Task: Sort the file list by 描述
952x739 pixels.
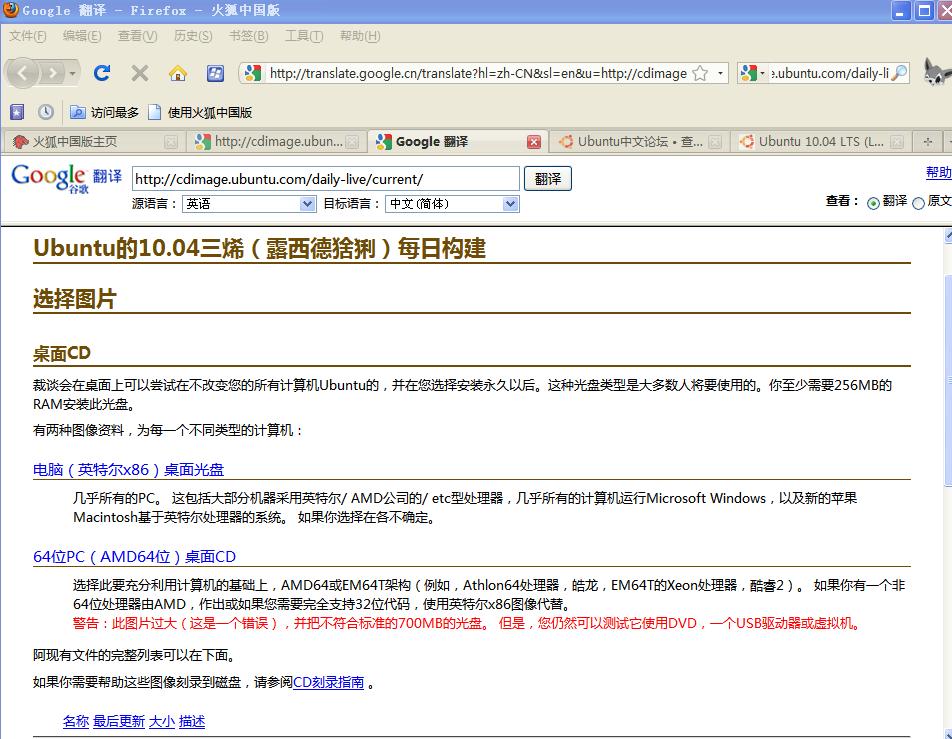Action: click(x=192, y=721)
